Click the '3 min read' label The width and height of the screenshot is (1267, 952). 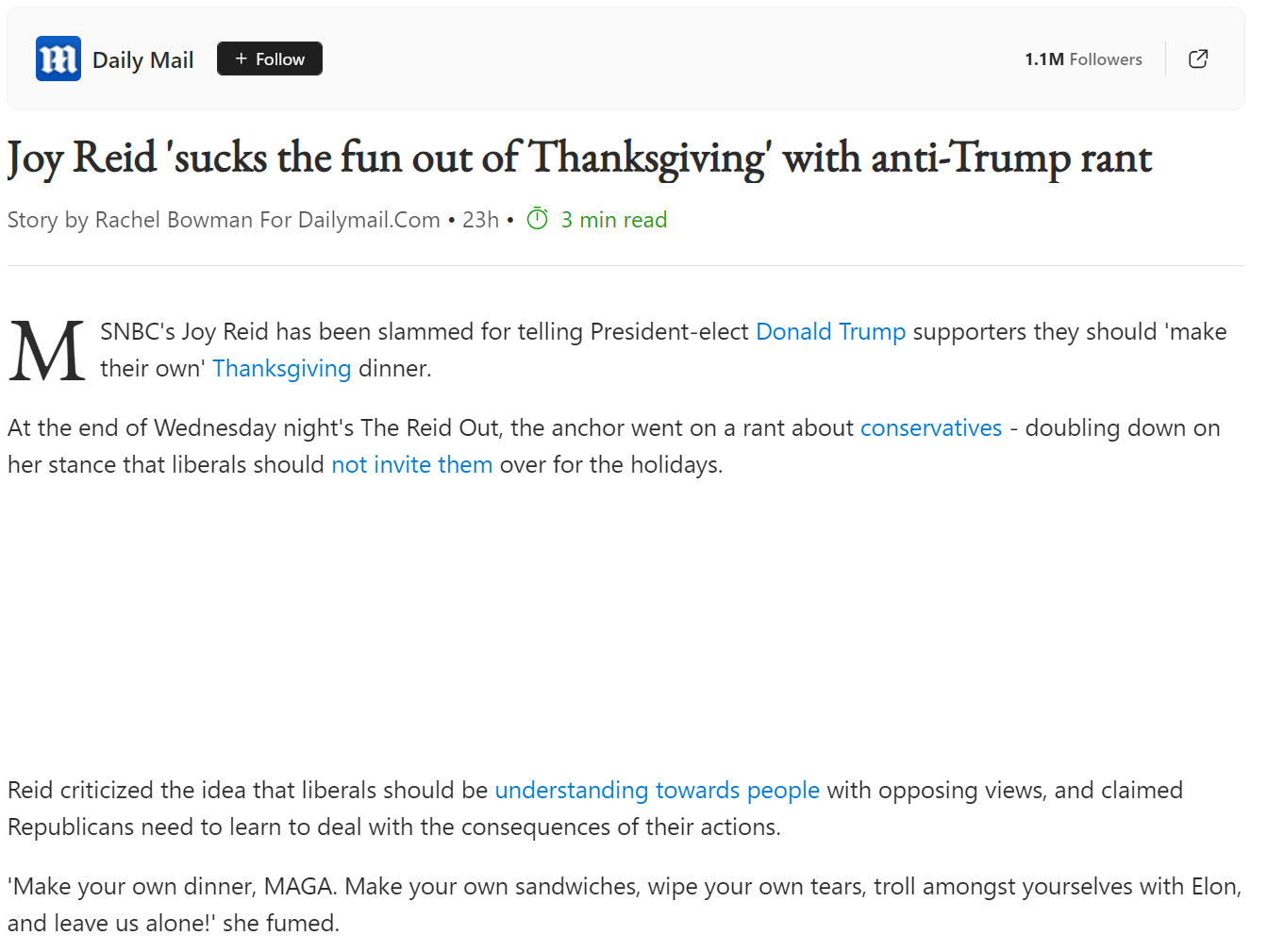point(613,220)
